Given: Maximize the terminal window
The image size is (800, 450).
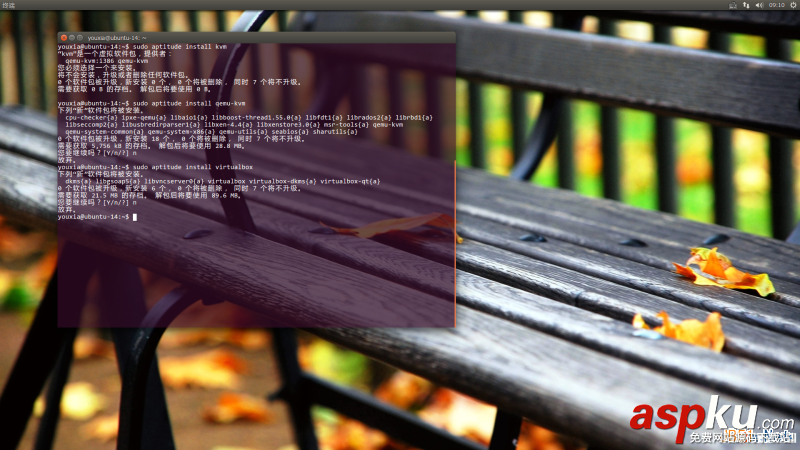Looking at the screenshot, I should coord(80,38).
